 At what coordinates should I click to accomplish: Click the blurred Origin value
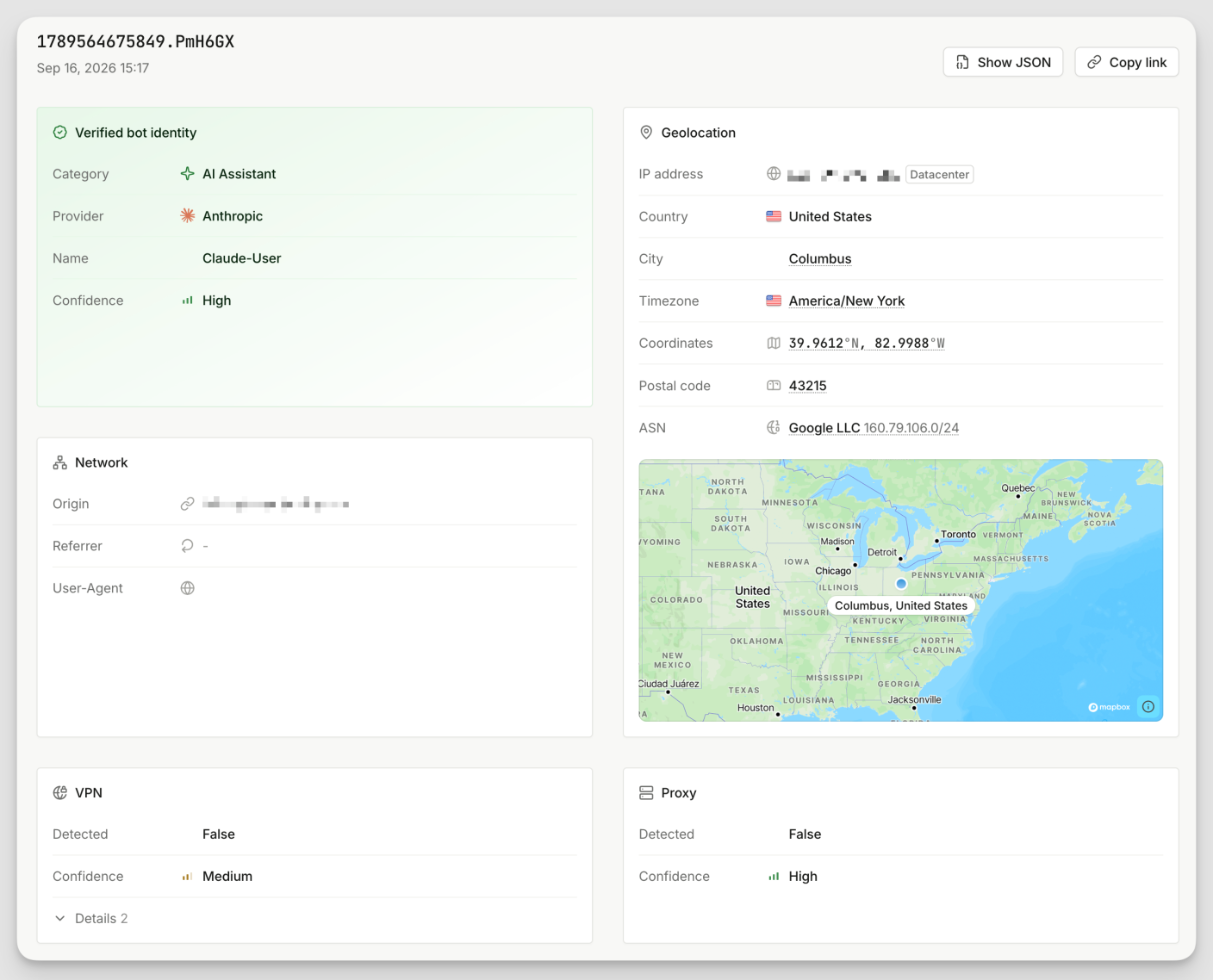tap(276, 504)
